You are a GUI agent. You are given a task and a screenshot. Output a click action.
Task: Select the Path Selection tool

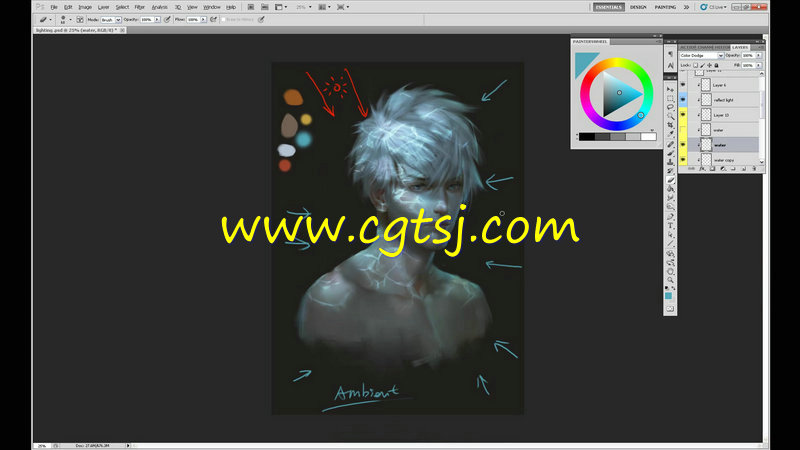coord(670,235)
